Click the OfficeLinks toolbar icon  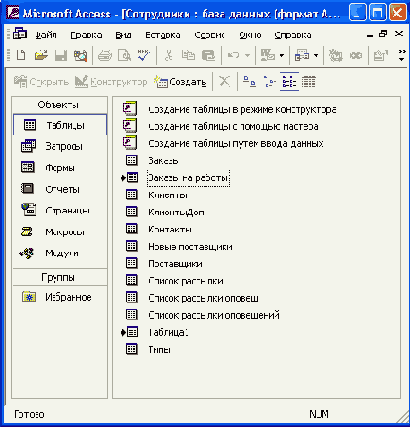tap(268, 55)
